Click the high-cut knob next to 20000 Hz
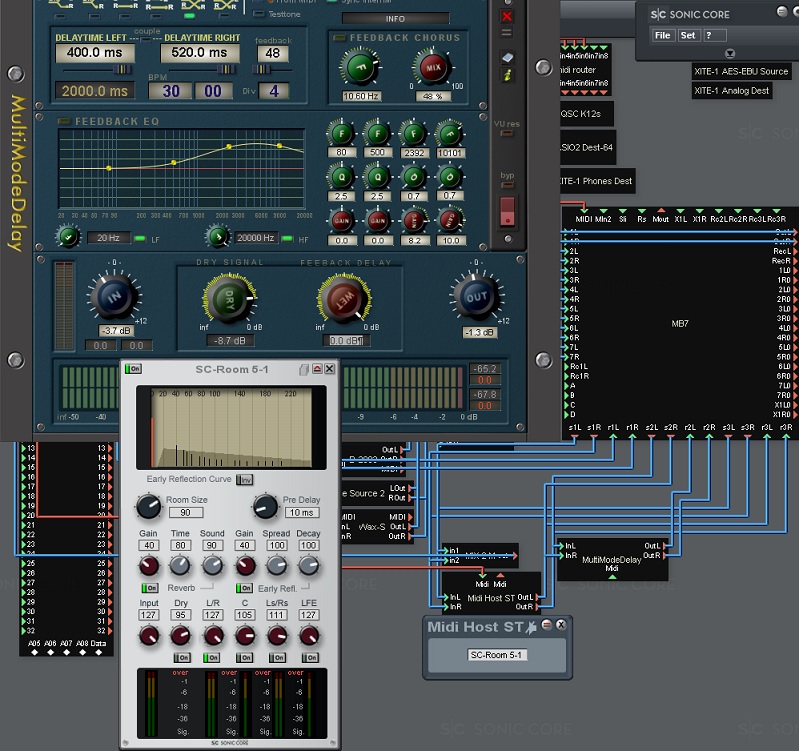Viewport: 799px width, 751px height. coord(218,236)
